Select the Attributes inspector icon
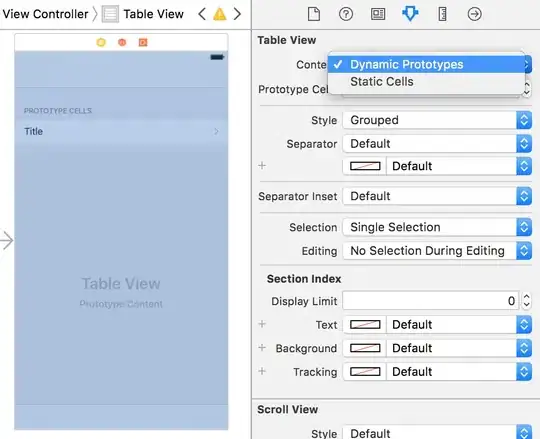 (x=410, y=14)
